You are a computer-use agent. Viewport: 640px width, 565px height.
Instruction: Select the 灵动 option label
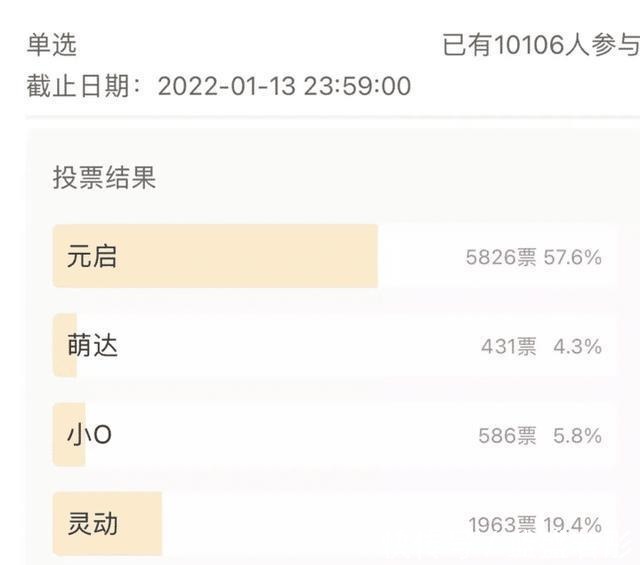[92, 524]
